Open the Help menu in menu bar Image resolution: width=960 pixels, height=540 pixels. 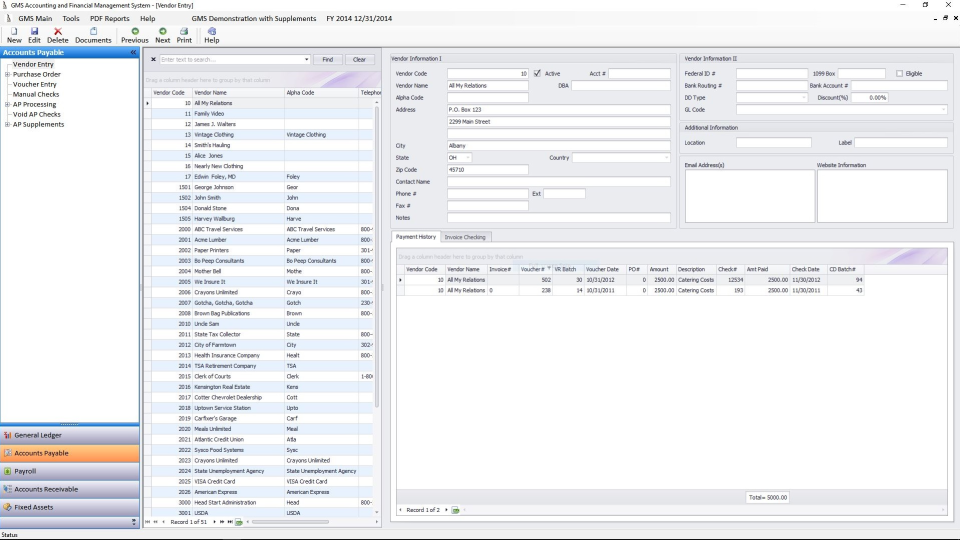click(x=148, y=18)
